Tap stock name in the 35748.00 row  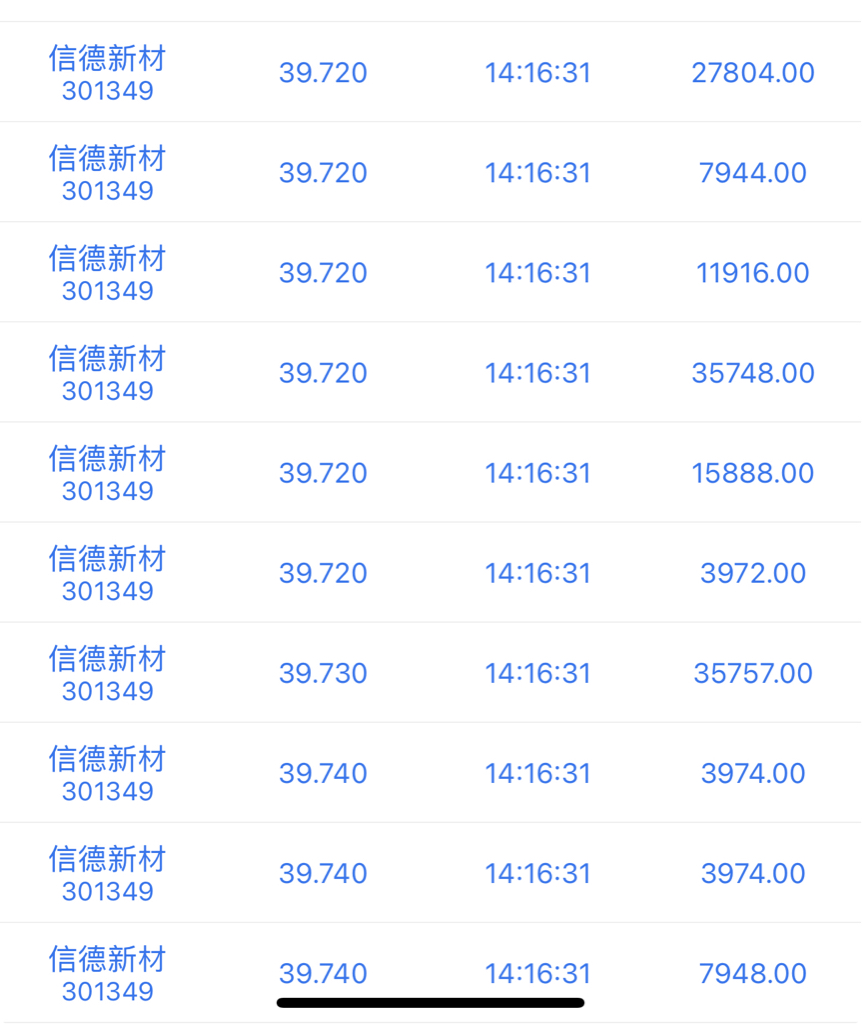pos(108,359)
